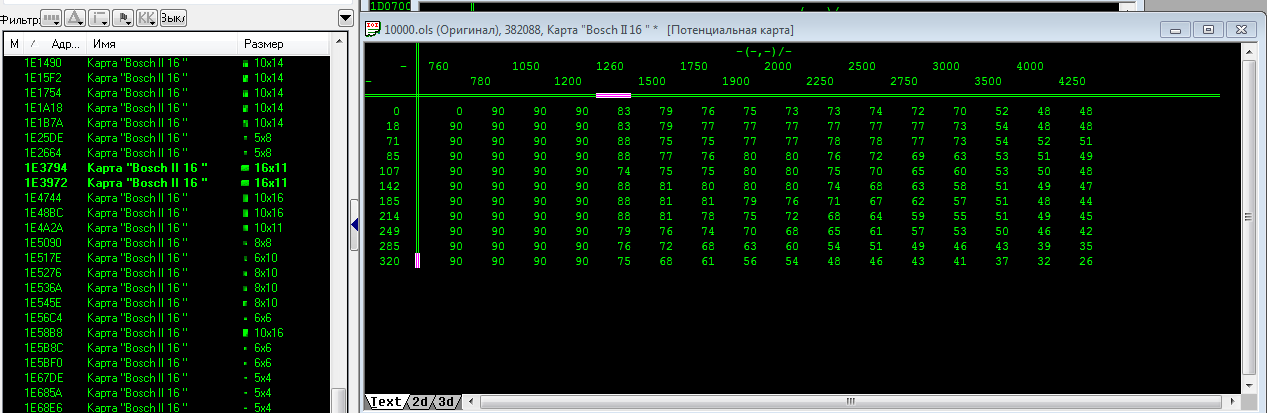Sort the map list by Имя column
Image resolution: width=1267 pixels, height=413 pixels.
pos(160,44)
